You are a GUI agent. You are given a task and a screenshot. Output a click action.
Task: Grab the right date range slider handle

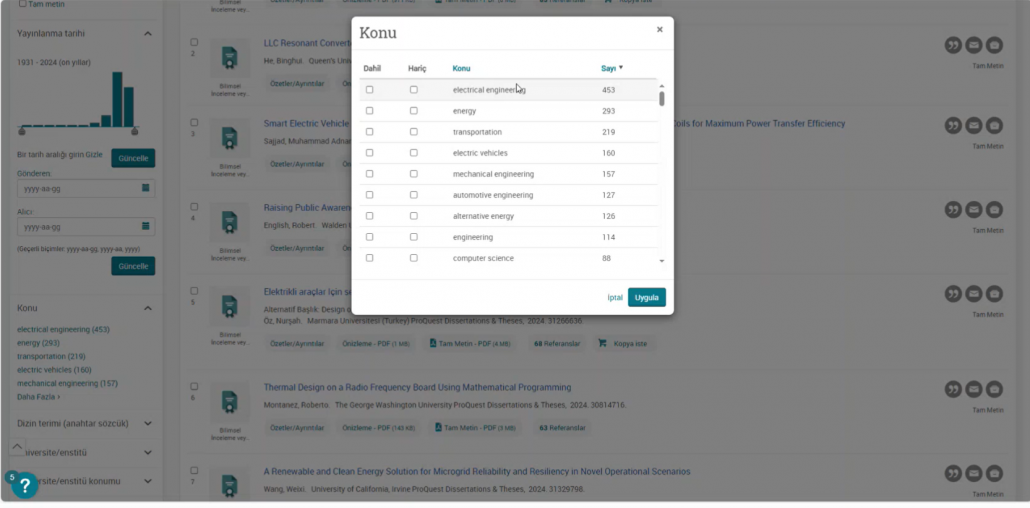tap(135, 131)
